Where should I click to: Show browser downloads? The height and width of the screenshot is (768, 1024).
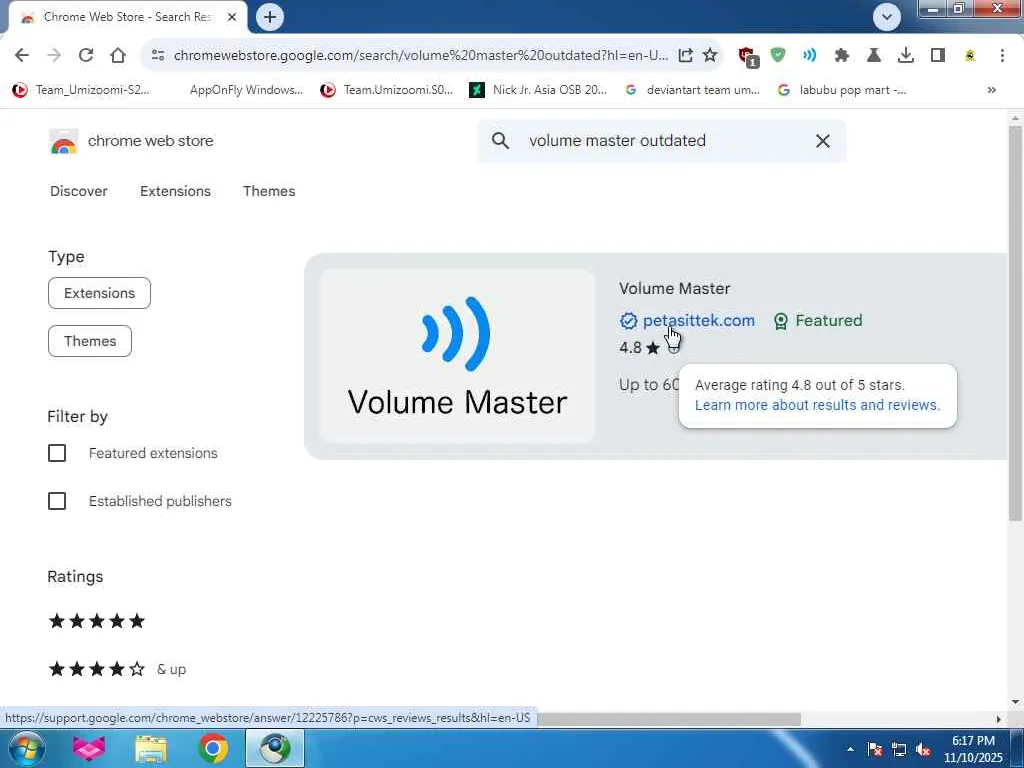905,56
